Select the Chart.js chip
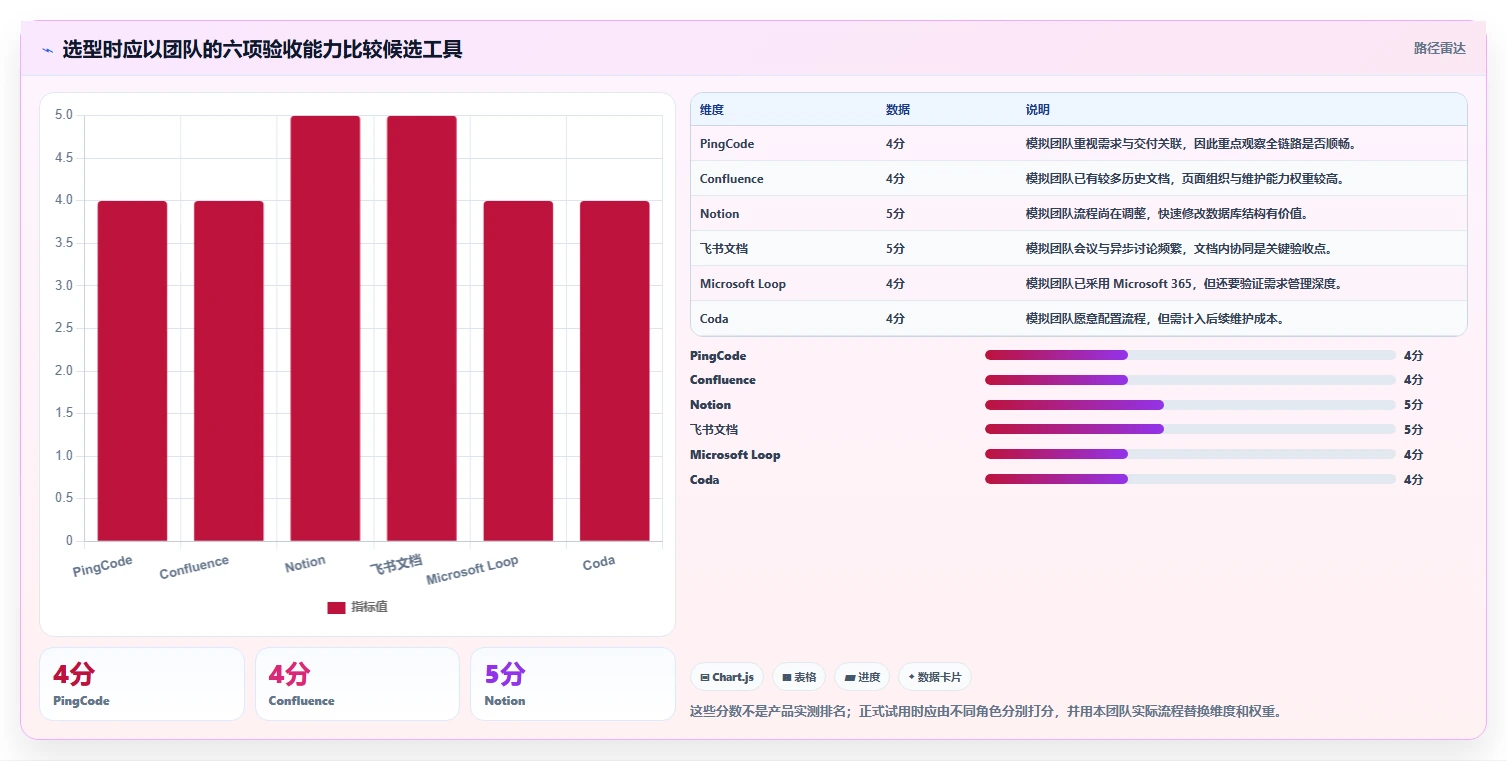 point(727,677)
